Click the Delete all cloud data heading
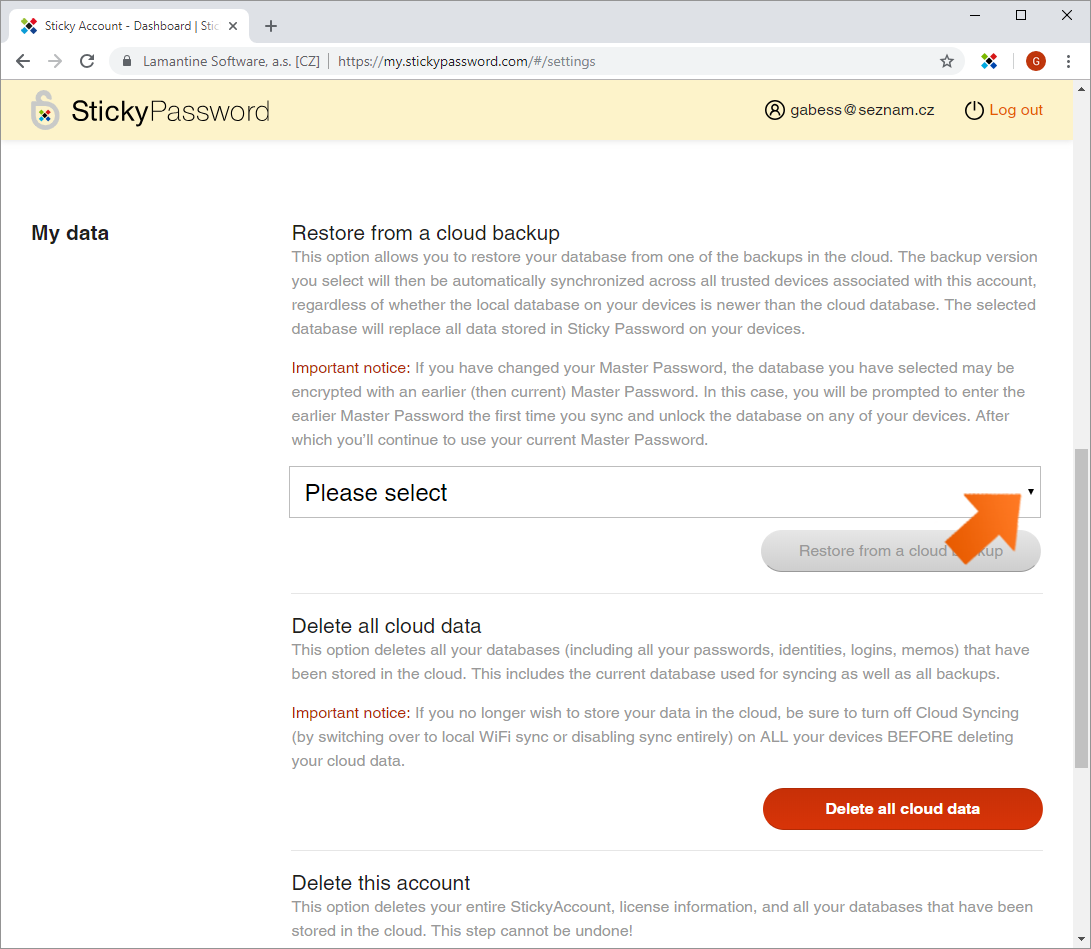This screenshot has width=1091, height=949. pyautogui.click(x=386, y=626)
